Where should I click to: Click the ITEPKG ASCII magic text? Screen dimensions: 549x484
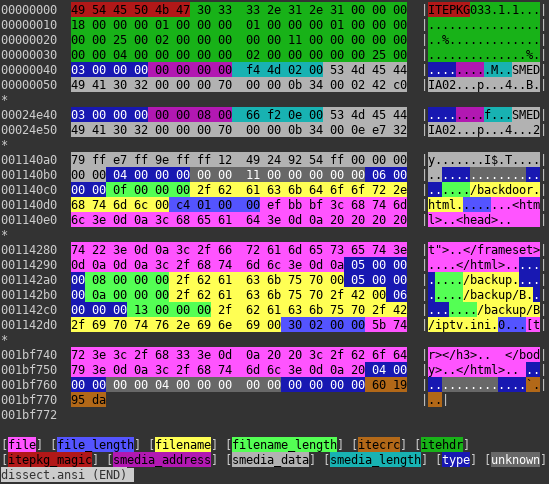(449, 10)
